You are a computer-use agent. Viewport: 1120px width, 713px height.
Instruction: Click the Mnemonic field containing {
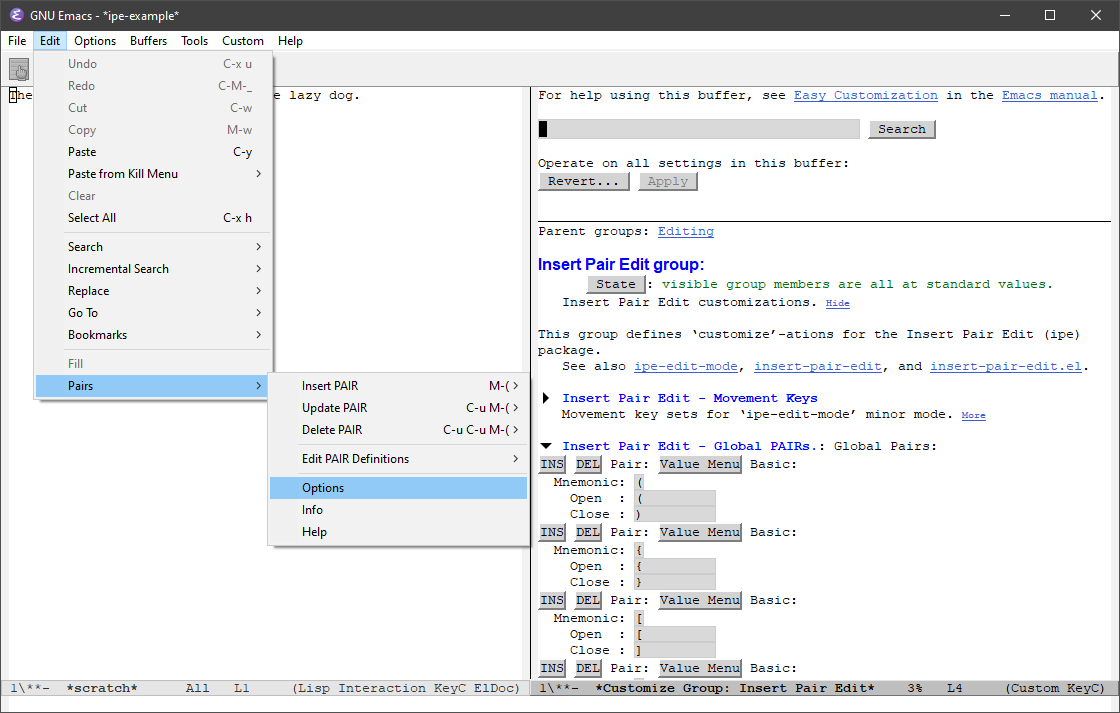(x=639, y=550)
